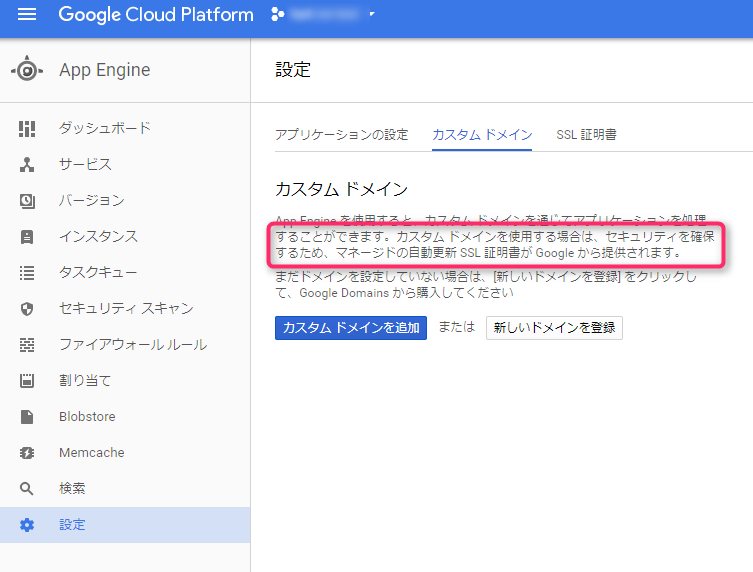
Task: Click the ダッシュボード dashboard icon
Action: tap(27, 129)
